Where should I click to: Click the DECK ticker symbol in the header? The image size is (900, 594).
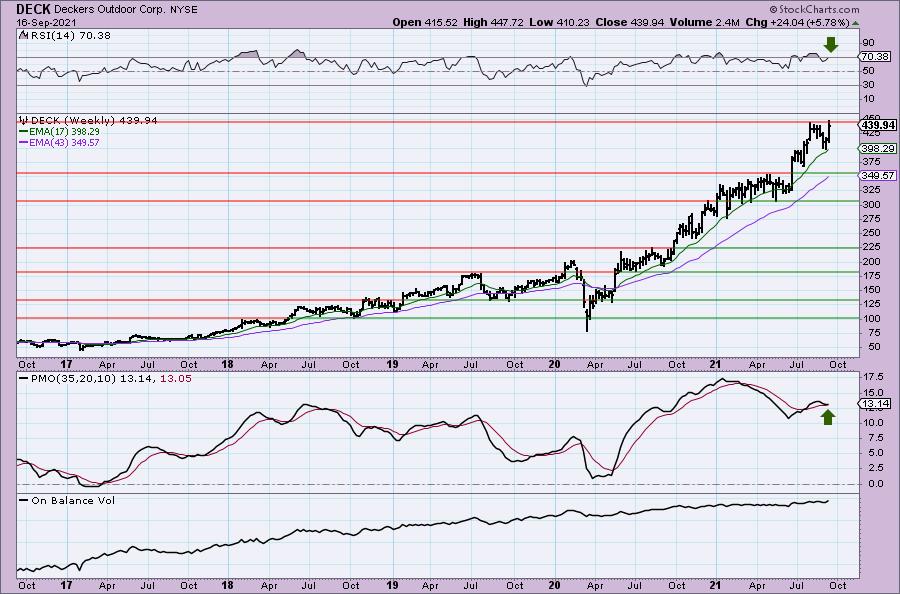click(x=33, y=9)
